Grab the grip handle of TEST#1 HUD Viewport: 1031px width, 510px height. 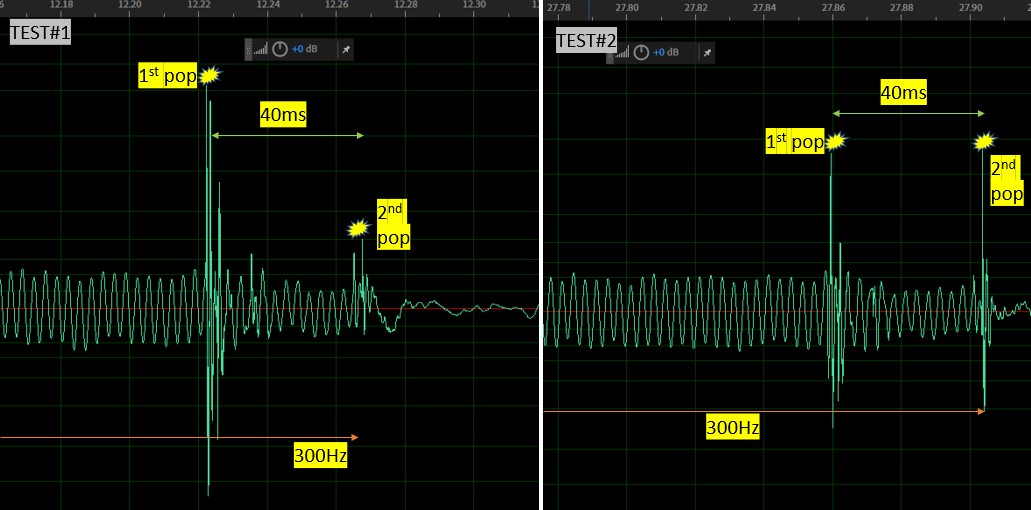coord(249,49)
